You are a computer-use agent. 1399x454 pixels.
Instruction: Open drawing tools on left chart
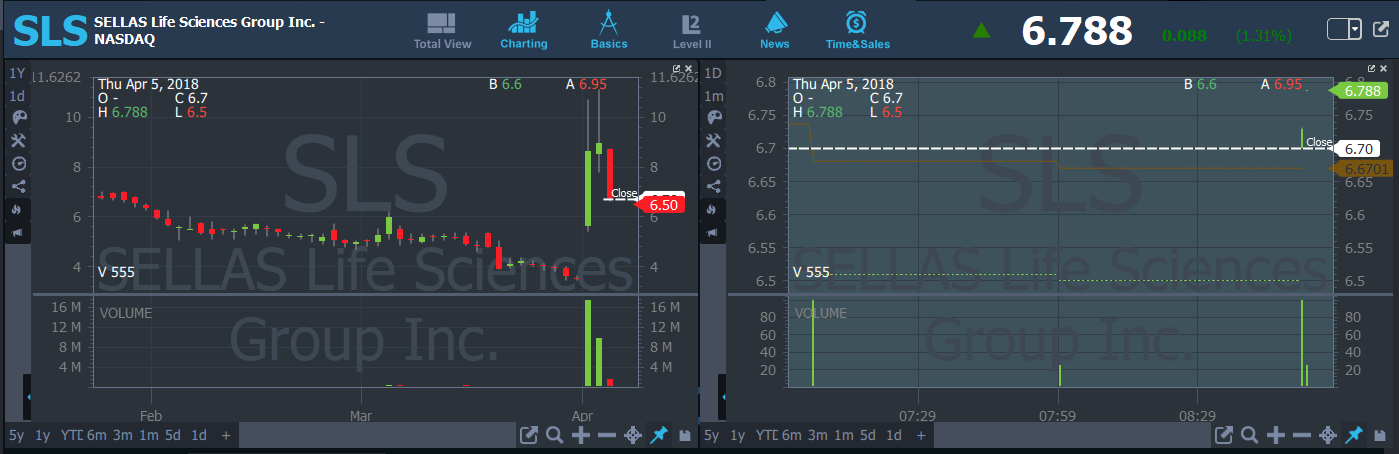(17, 140)
